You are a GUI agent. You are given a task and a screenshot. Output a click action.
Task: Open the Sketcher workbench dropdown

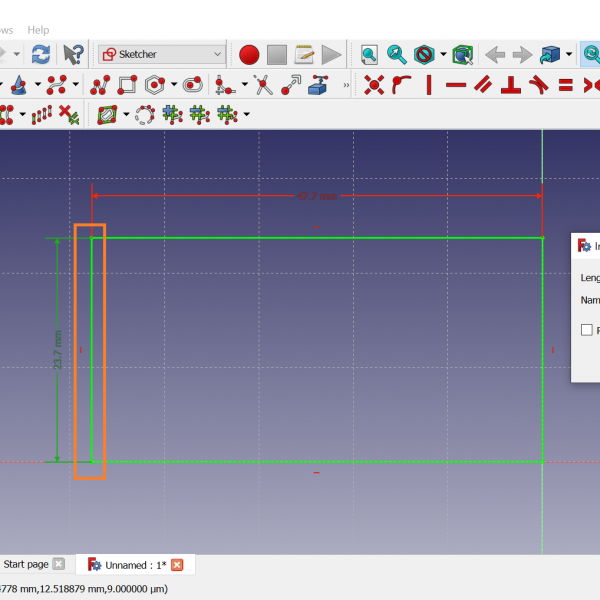pos(162,54)
